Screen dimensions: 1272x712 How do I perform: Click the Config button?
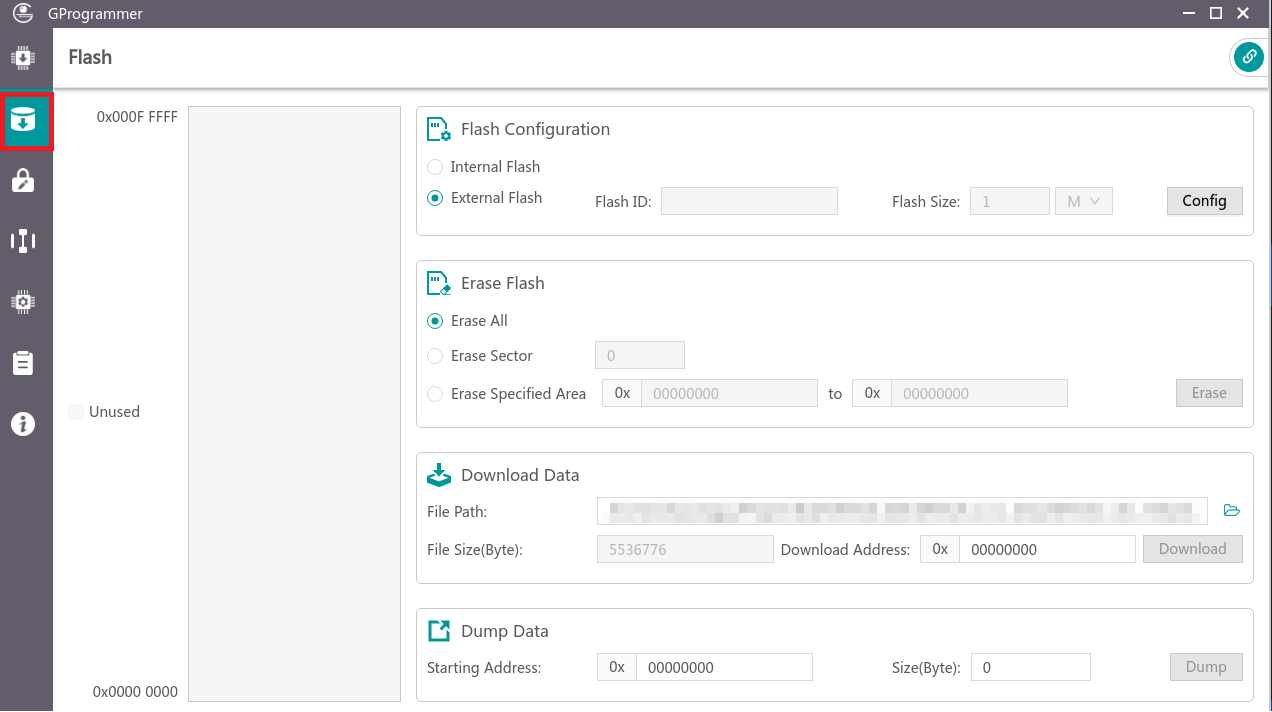point(1204,201)
